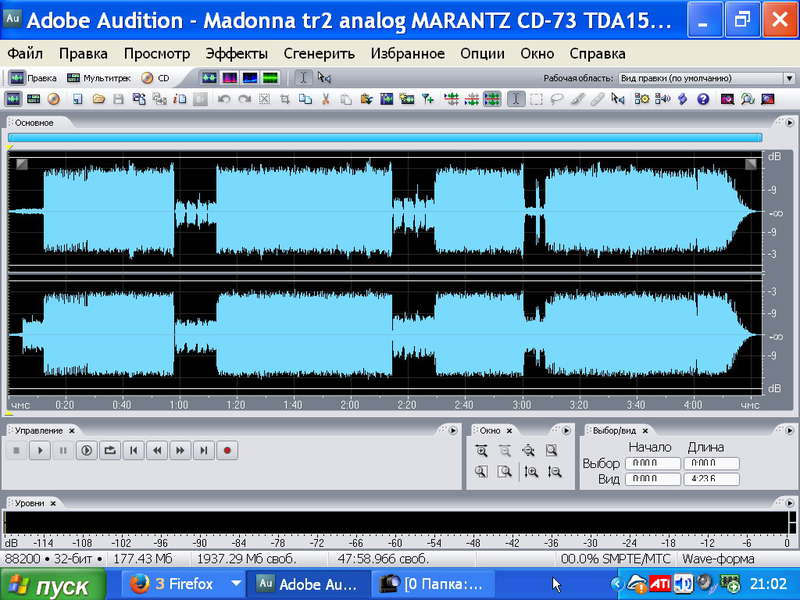Viewport: 800px width, 600px height.
Task: Click the fast forward transport button
Action: point(180,451)
